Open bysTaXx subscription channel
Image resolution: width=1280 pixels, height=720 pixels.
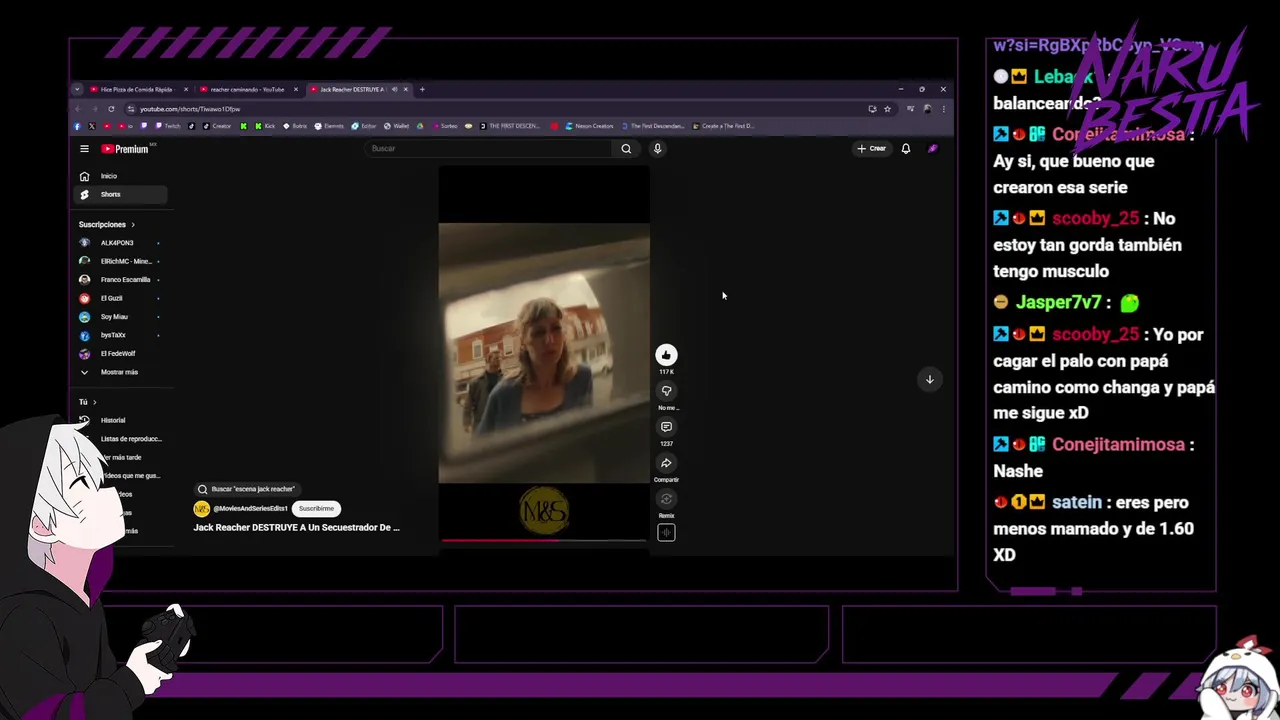pyautogui.click(x=120, y=335)
